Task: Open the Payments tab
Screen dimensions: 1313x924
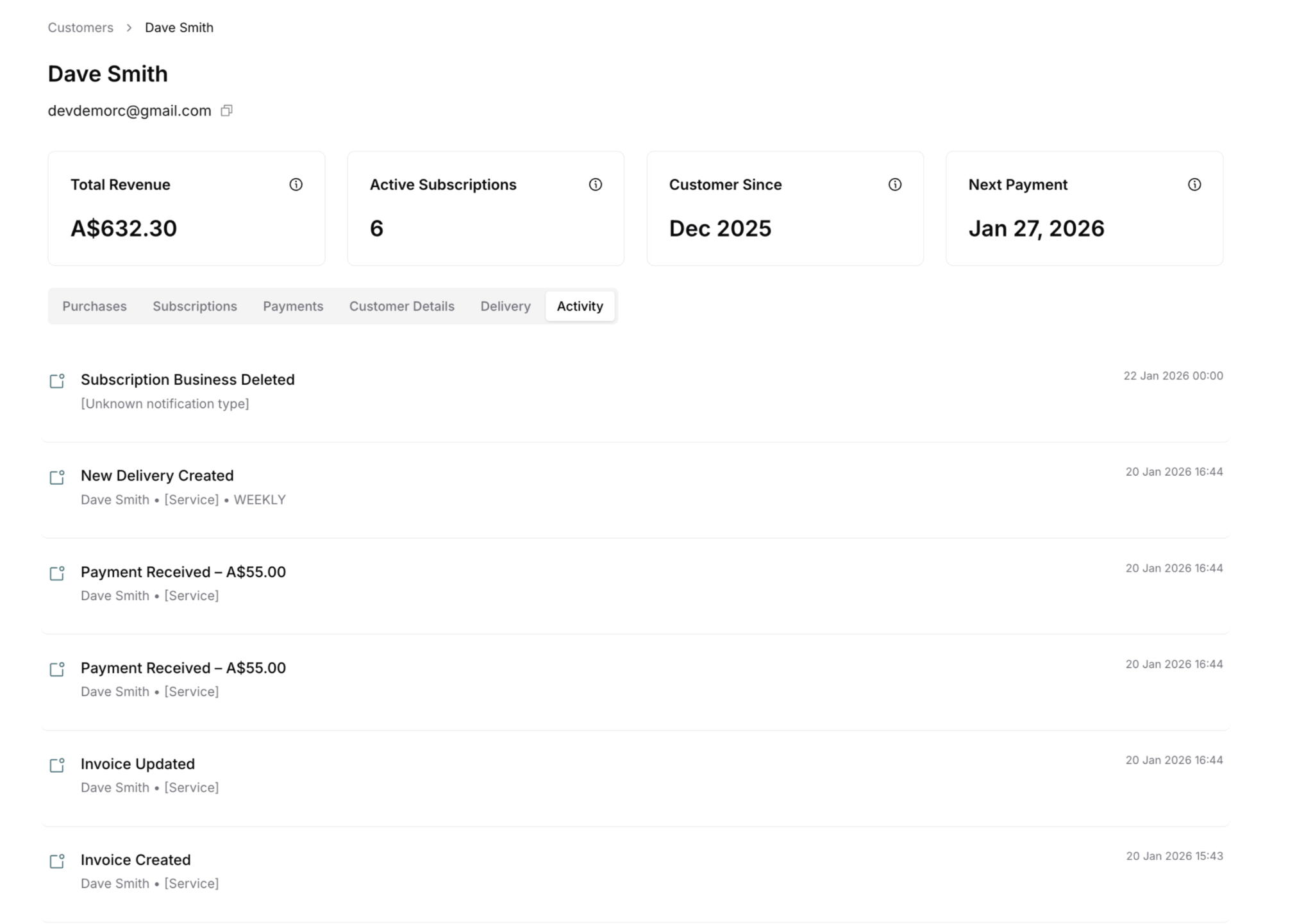Action: point(293,307)
